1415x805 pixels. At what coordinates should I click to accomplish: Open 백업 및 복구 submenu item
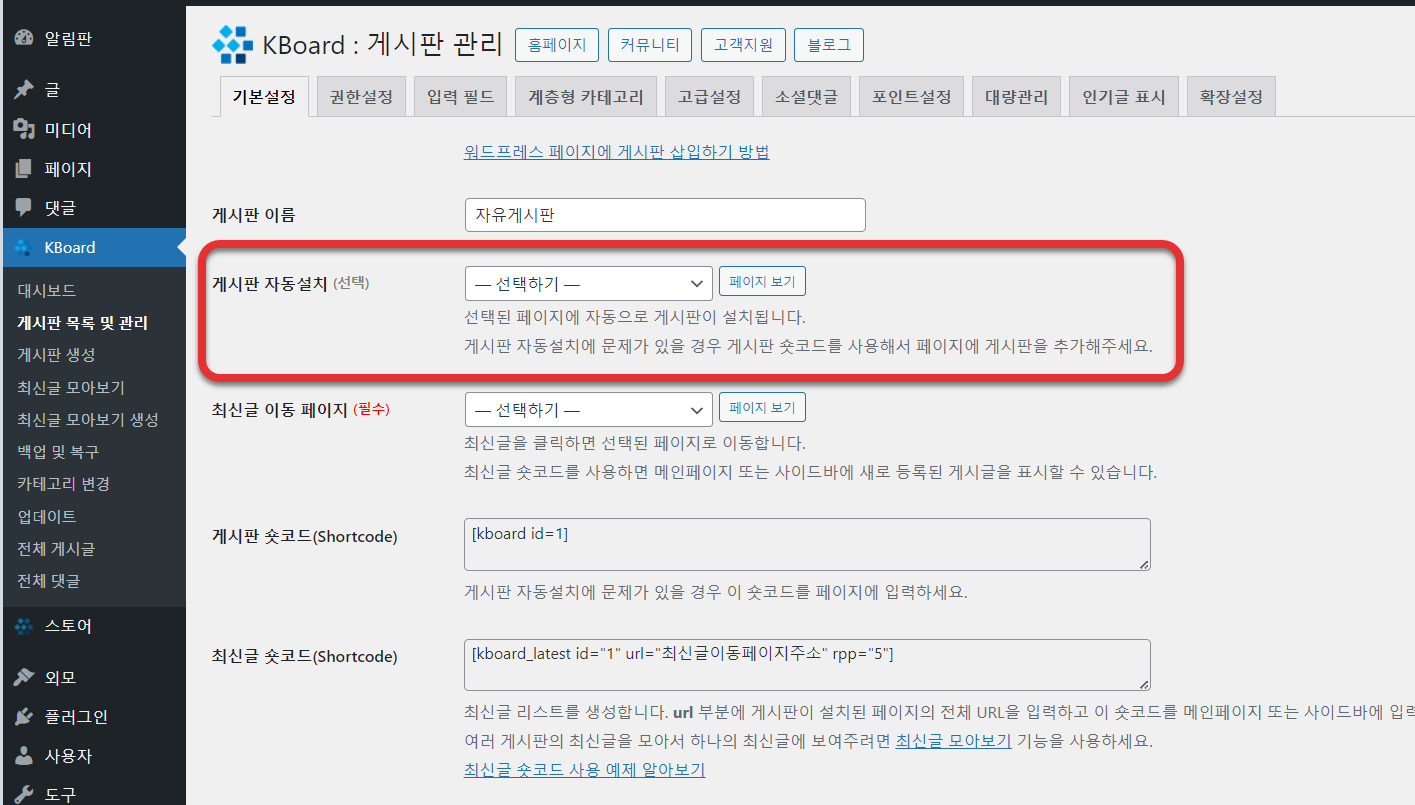(x=58, y=452)
